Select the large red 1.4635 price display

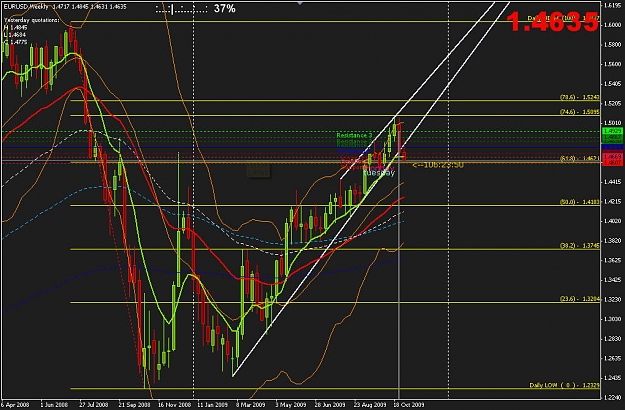tap(552, 21)
